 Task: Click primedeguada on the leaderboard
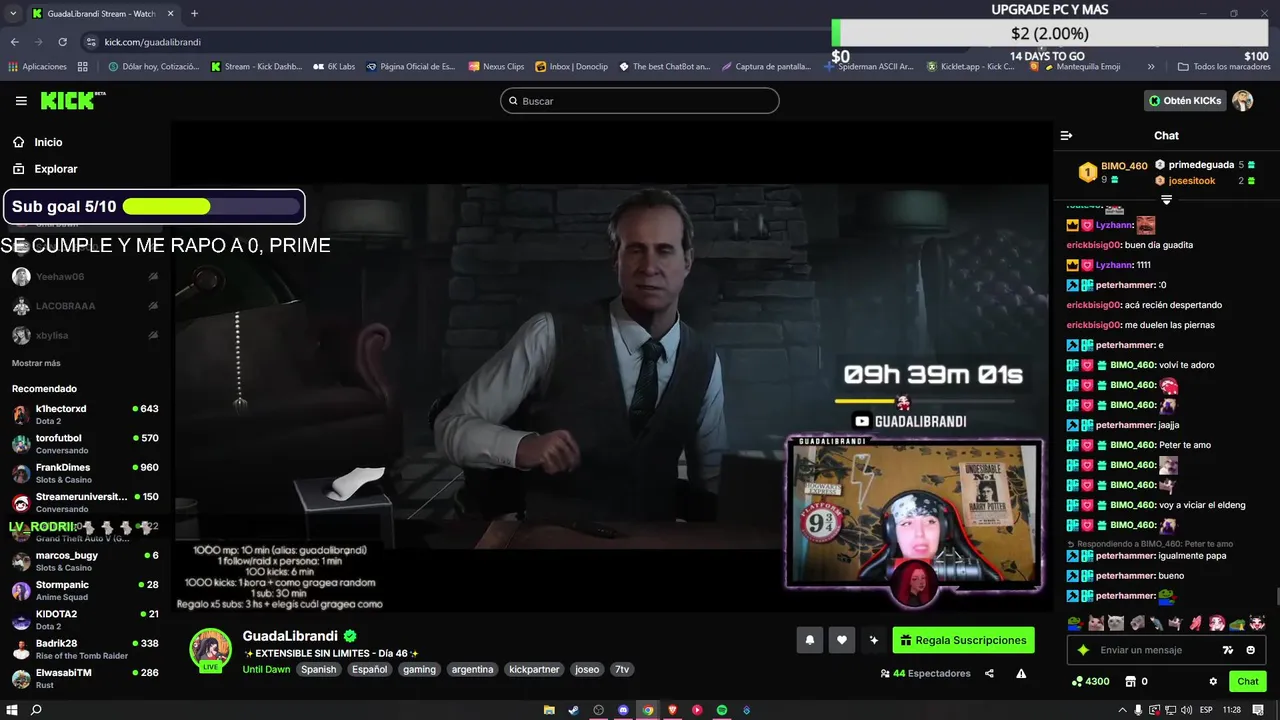point(1201,165)
